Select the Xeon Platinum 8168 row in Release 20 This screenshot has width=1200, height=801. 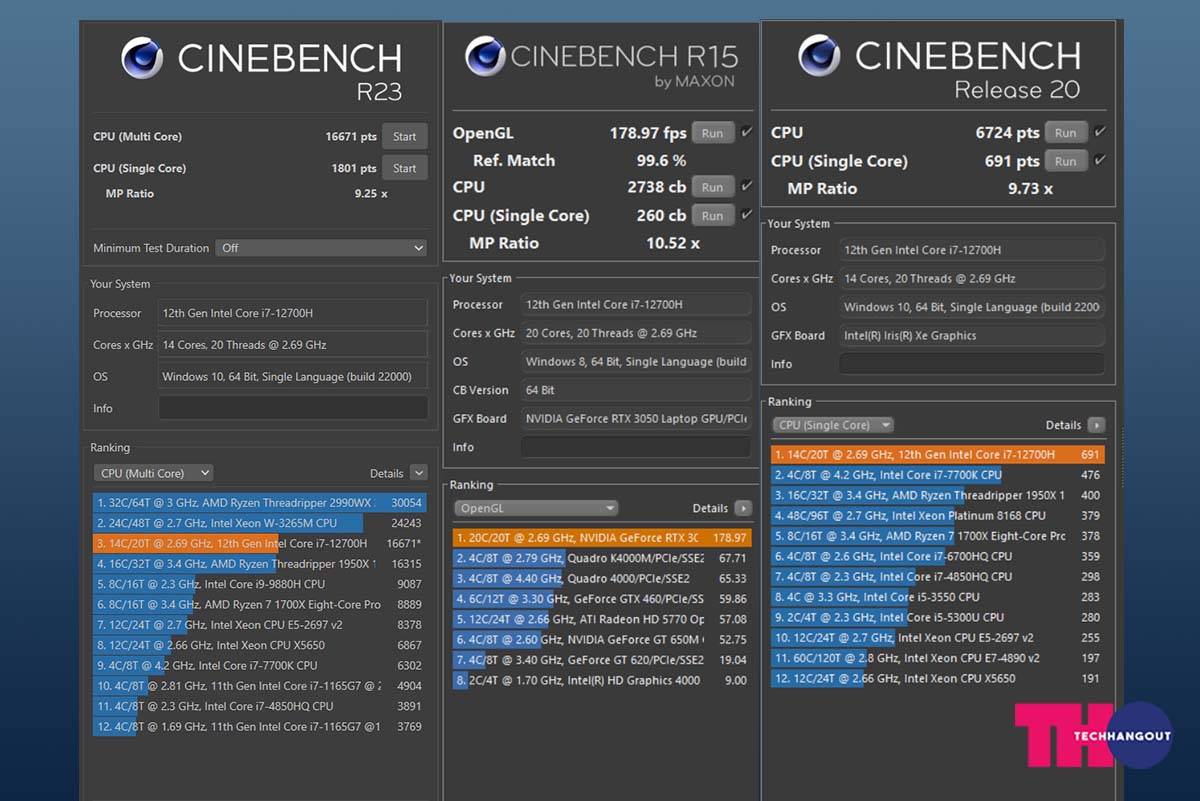coord(938,516)
